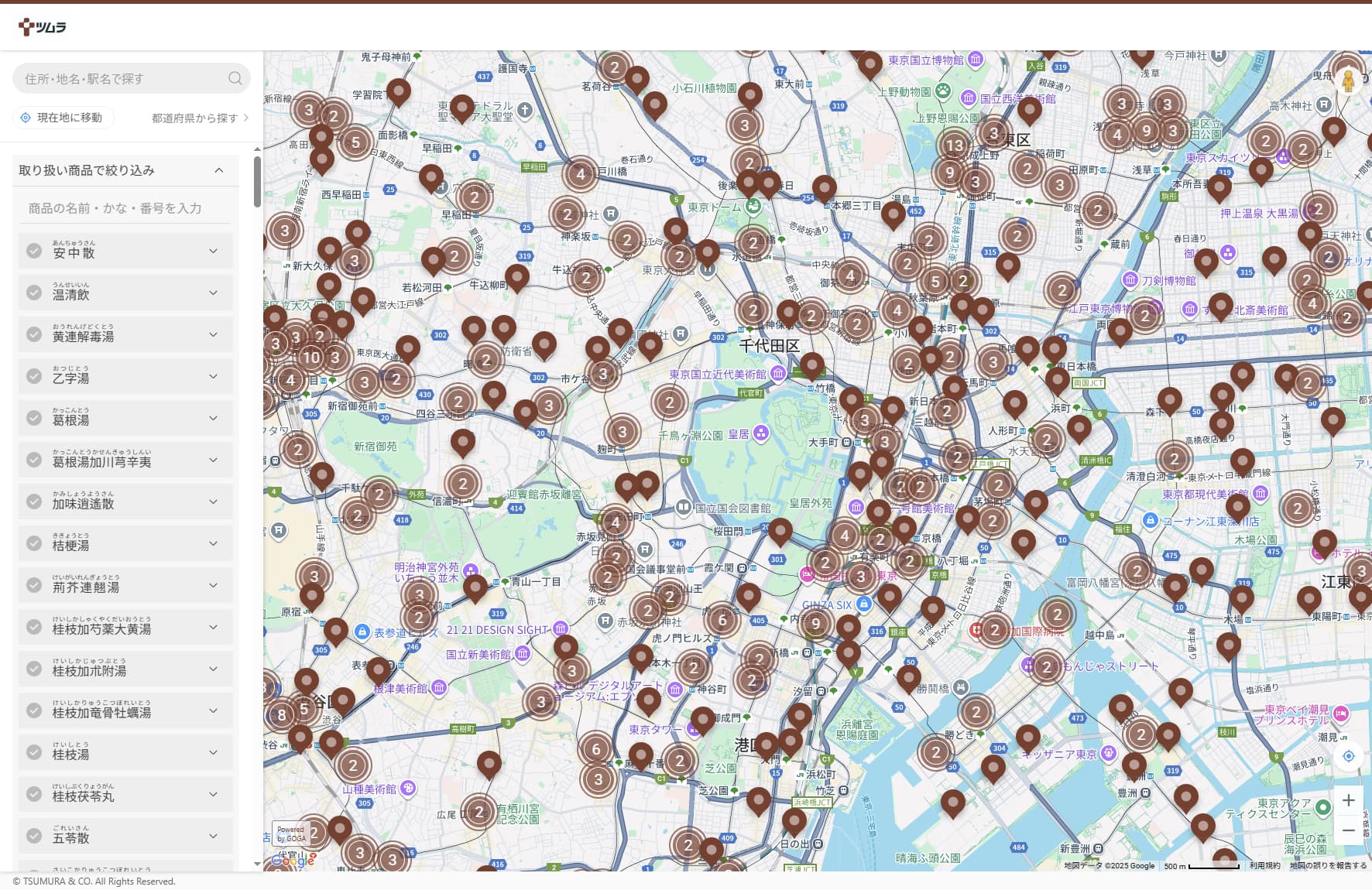
Task: Zoom in on the map
Action: click(x=1348, y=800)
